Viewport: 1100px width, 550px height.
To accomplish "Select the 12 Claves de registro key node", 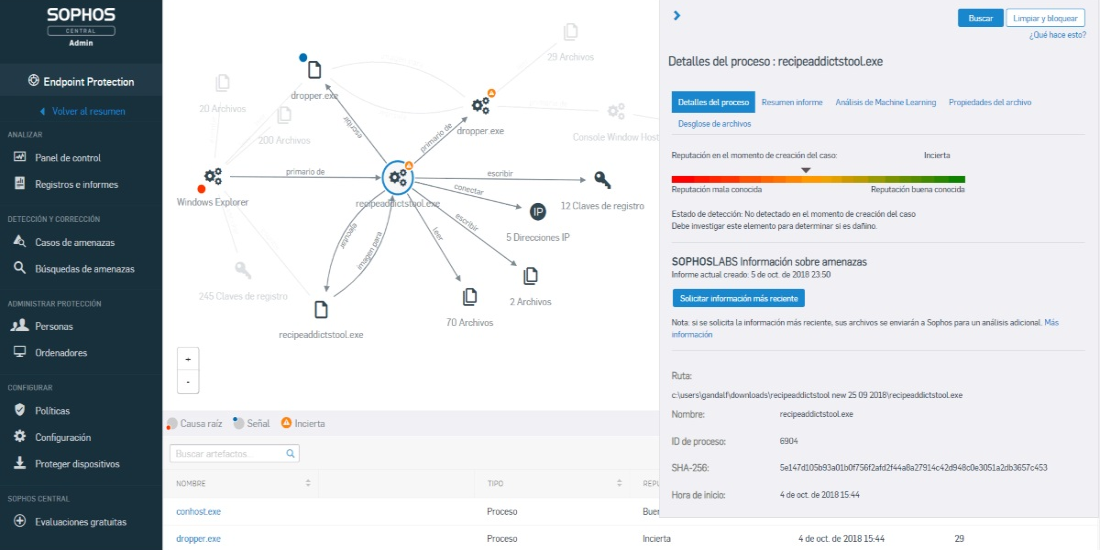I will point(603,180).
